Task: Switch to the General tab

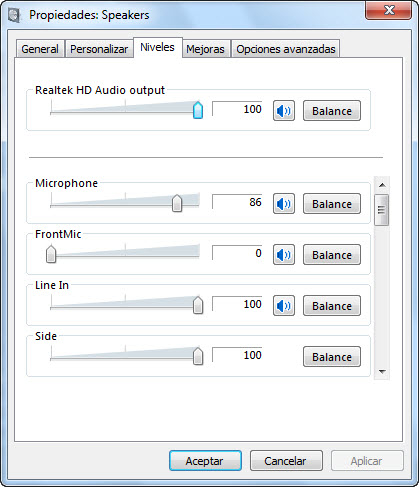Action: click(40, 49)
